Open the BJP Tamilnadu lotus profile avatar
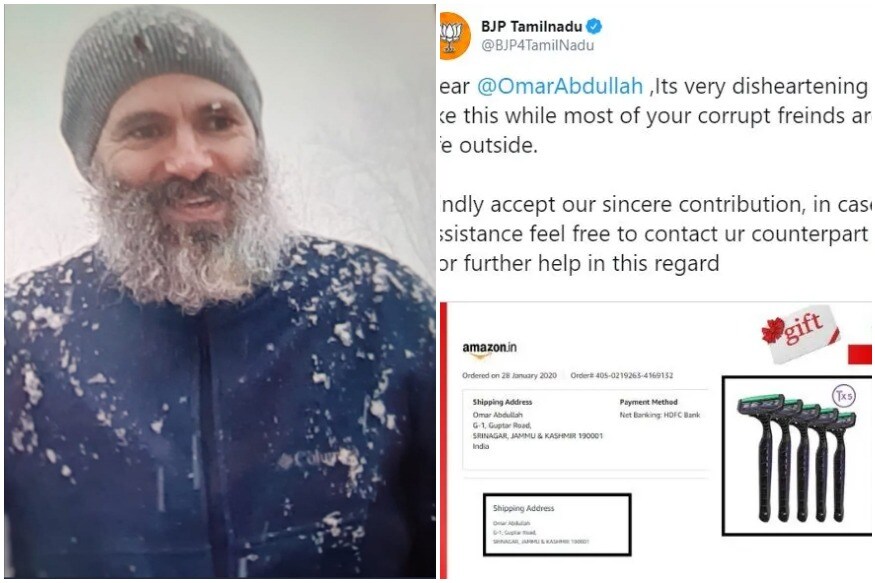The image size is (875, 583). 455,36
